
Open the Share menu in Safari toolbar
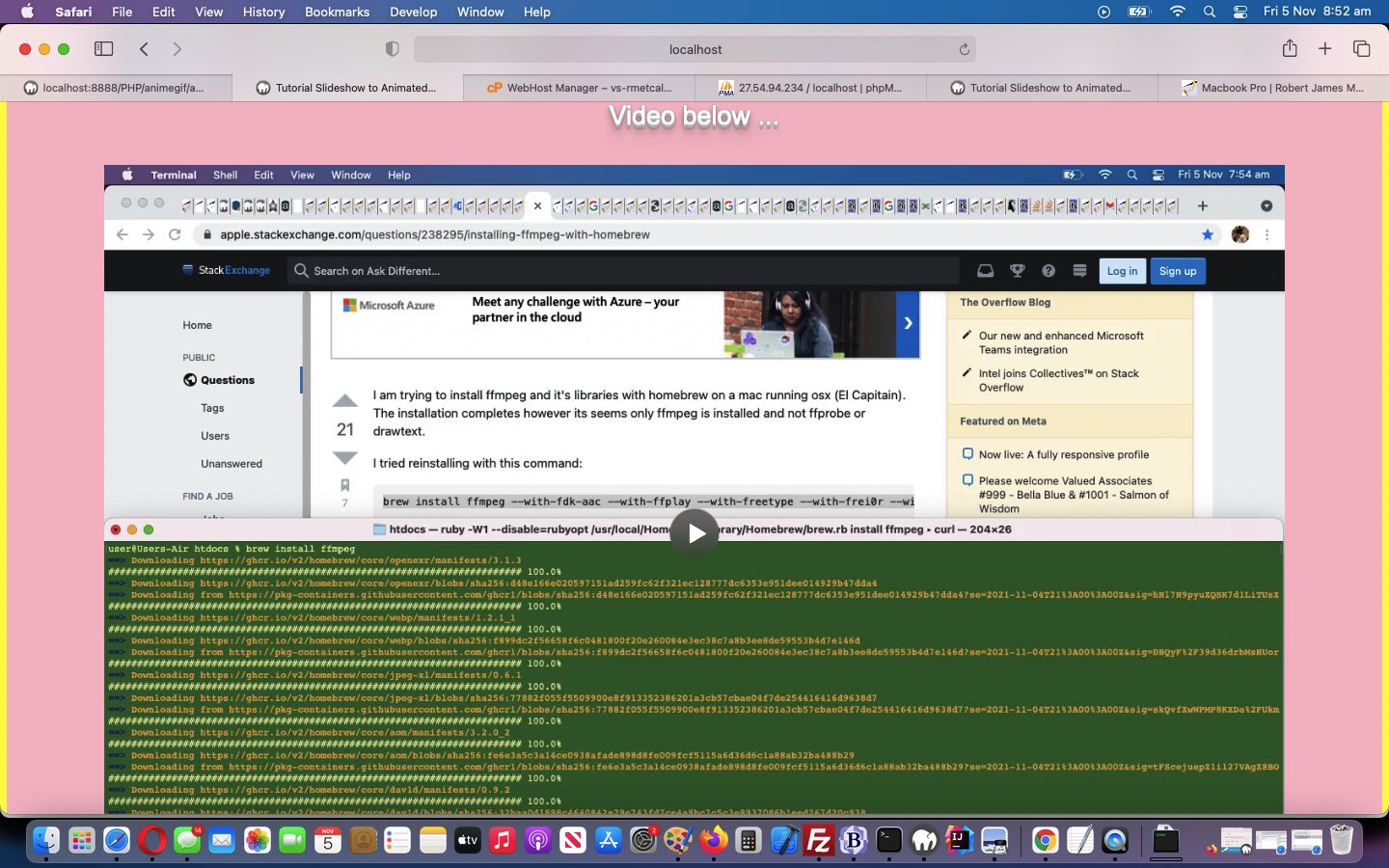(1290, 49)
